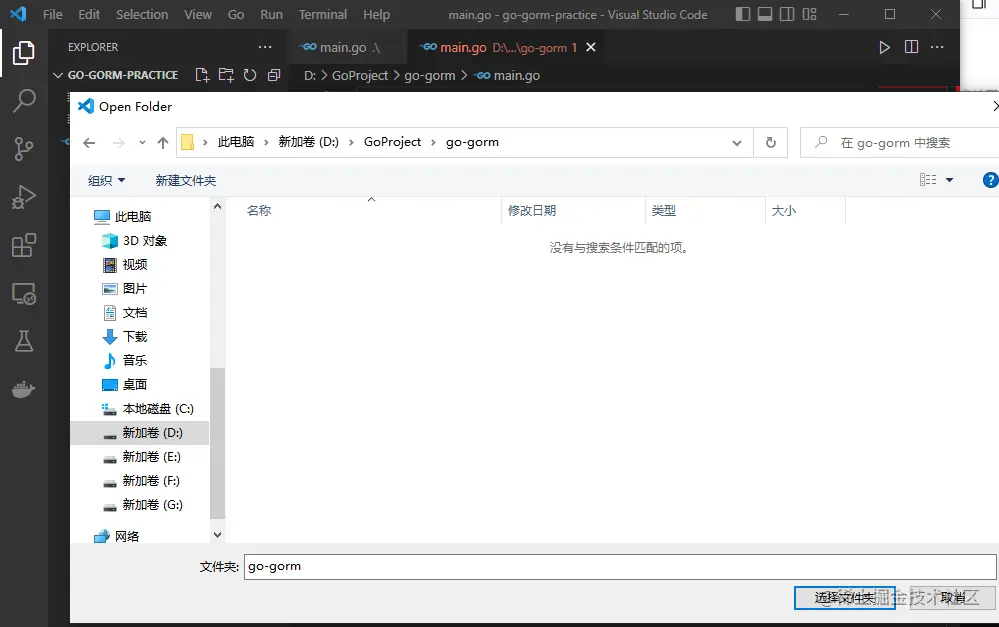Split the editor to the right
Viewport: 999px width, 627px height.
click(911, 47)
